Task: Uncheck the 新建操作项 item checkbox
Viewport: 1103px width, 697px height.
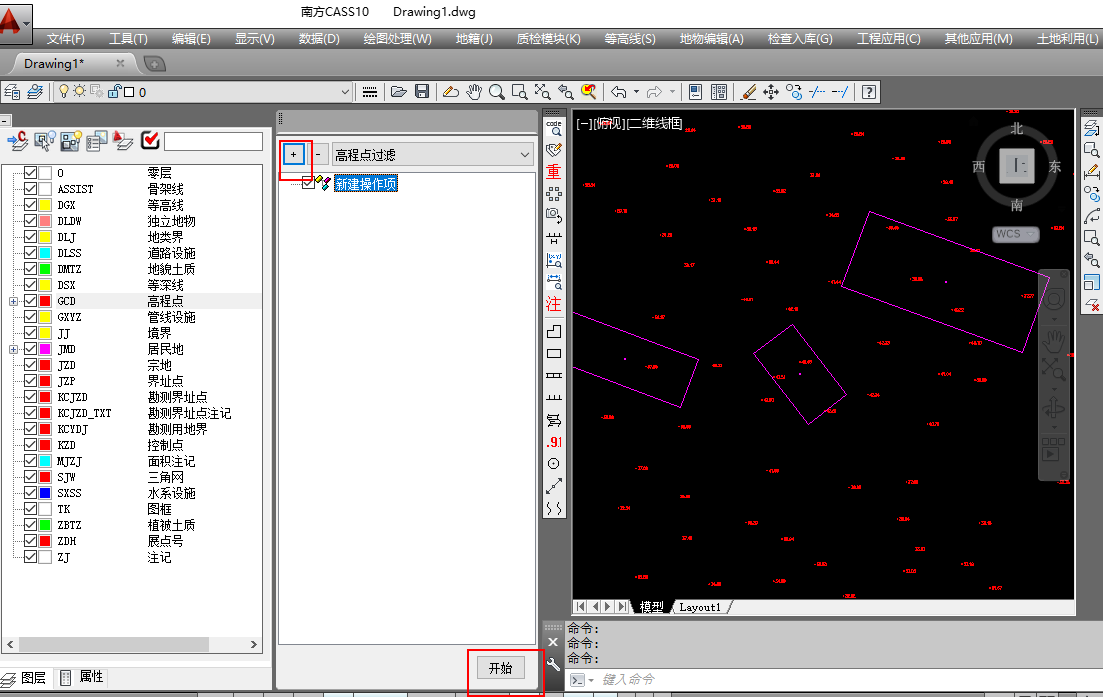Action: 308,184
